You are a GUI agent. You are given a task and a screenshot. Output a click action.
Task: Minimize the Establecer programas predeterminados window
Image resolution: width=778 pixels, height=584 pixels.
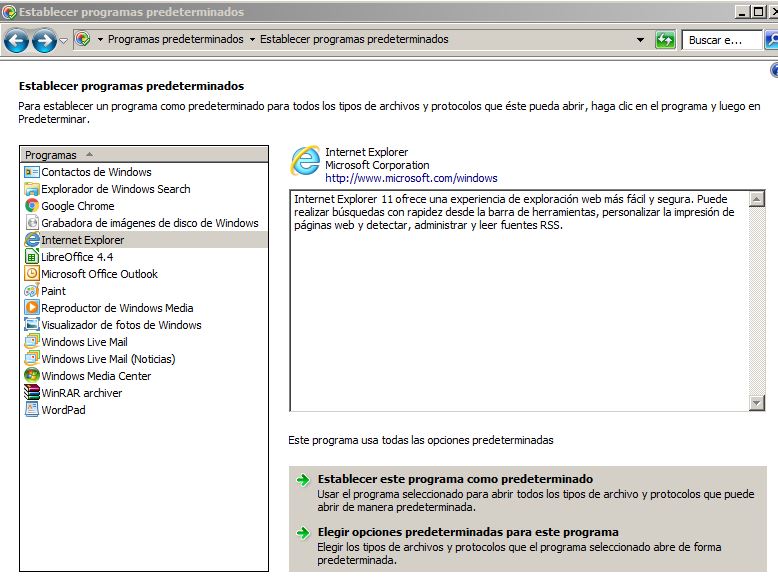pyautogui.click(x=742, y=11)
